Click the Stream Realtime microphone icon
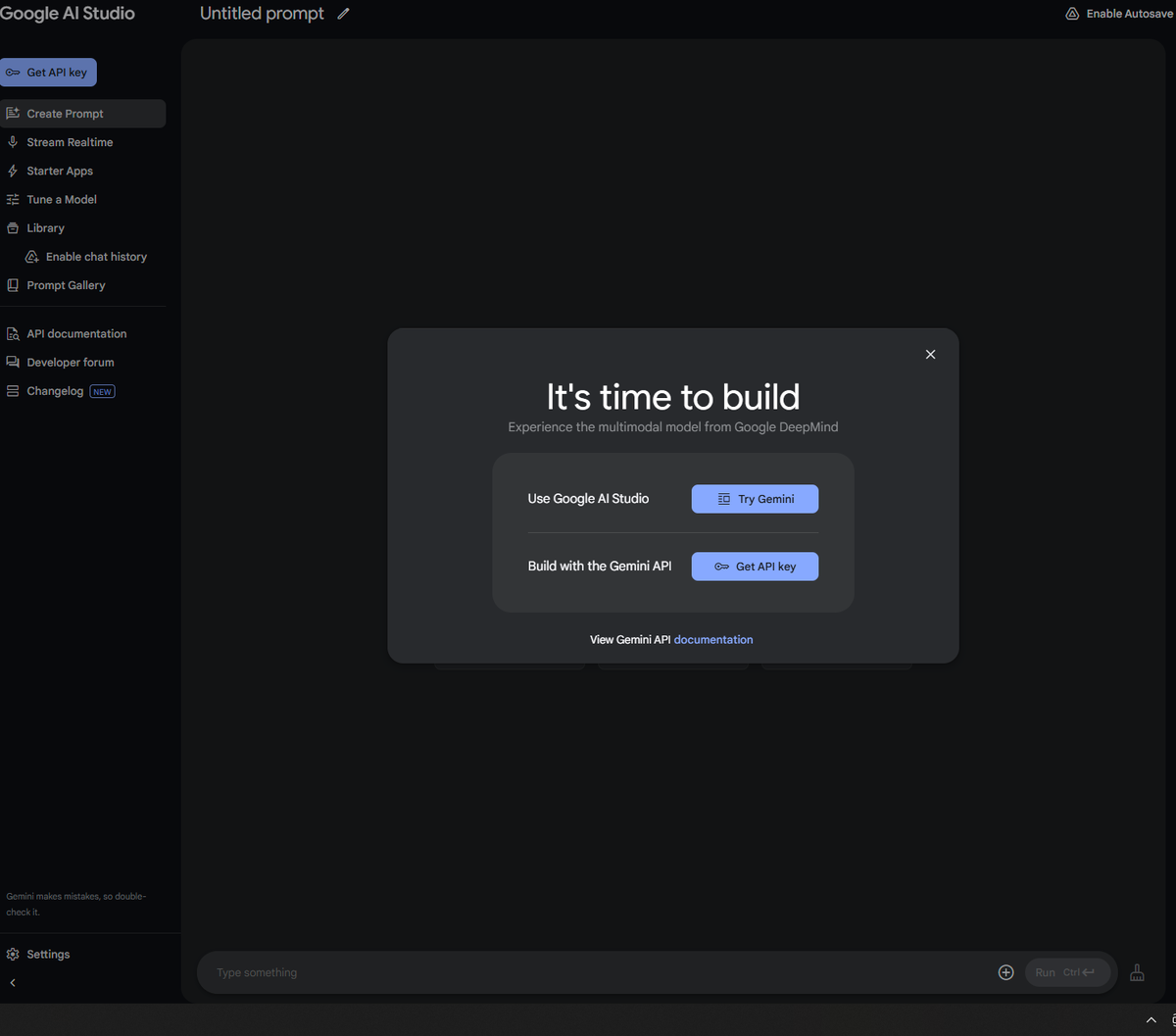The width and height of the screenshot is (1176, 1036). 13,142
